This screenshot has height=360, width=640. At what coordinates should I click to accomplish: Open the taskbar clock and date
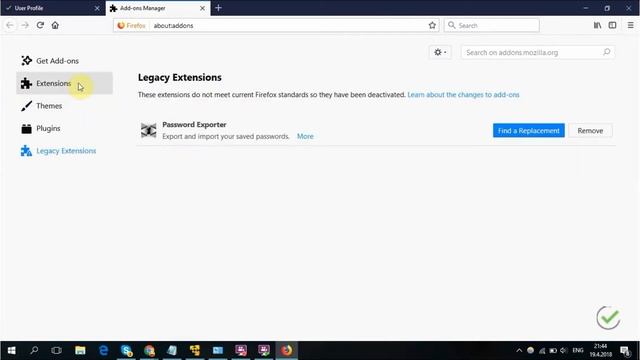(x=601, y=350)
